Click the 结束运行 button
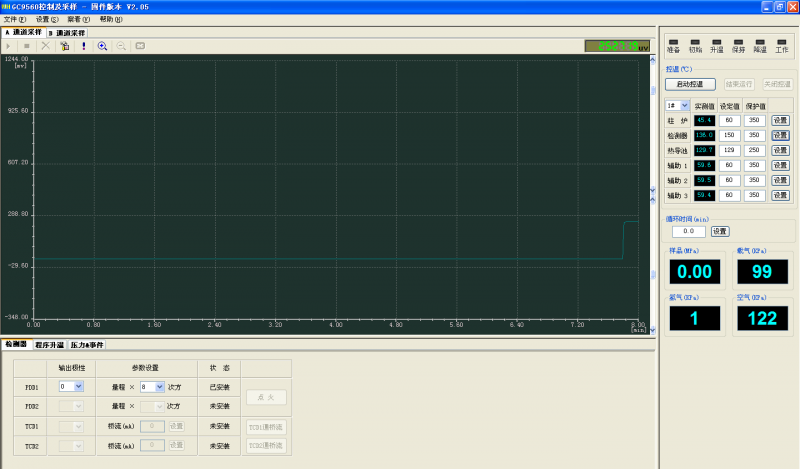This screenshot has width=800, height=469. pos(739,84)
